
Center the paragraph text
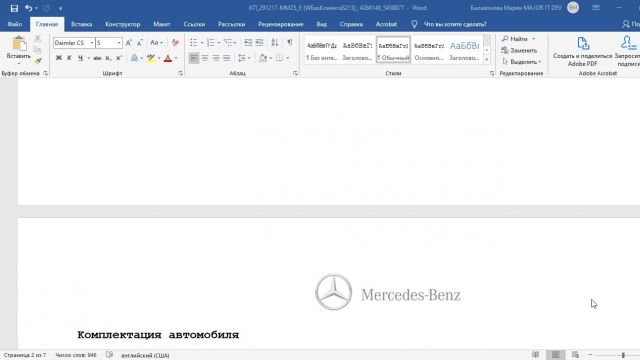pos(205,58)
